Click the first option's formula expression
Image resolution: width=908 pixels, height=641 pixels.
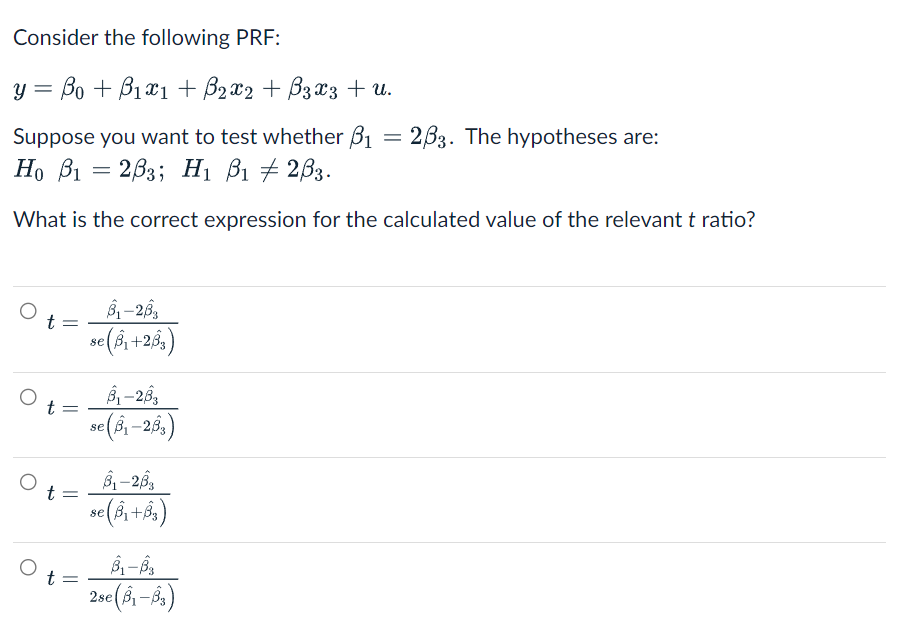112,325
